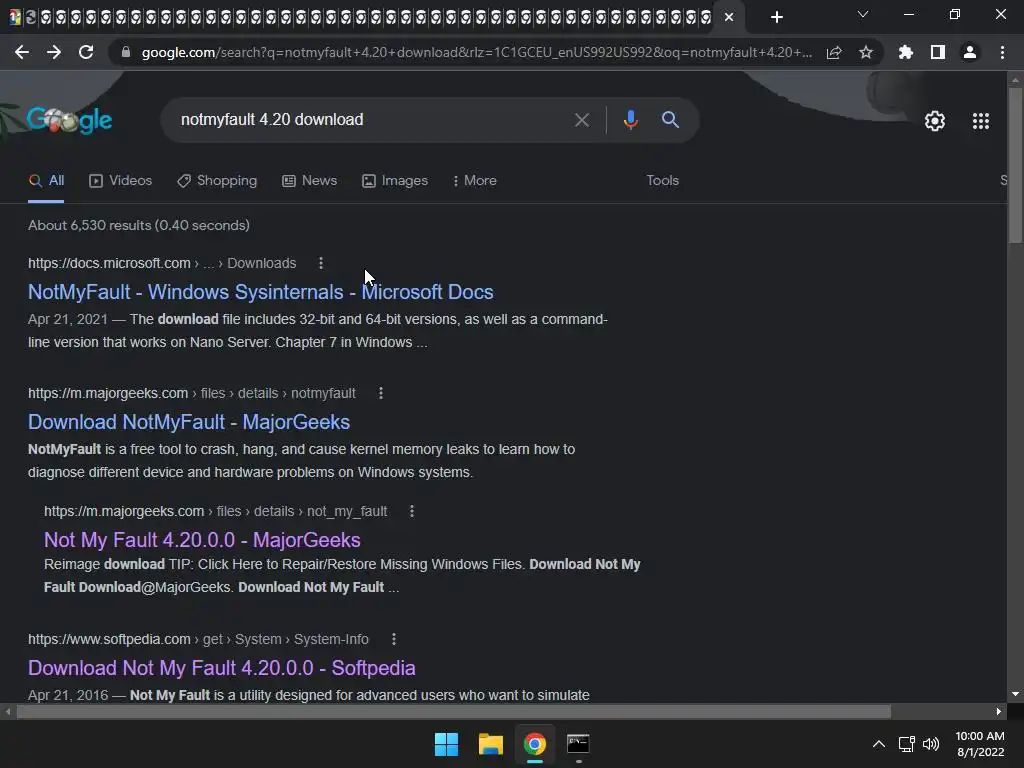Screen dimensions: 1024x768
Task: Click the docs.microsoft.com breadcrumb URL
Action: (162, 263)
